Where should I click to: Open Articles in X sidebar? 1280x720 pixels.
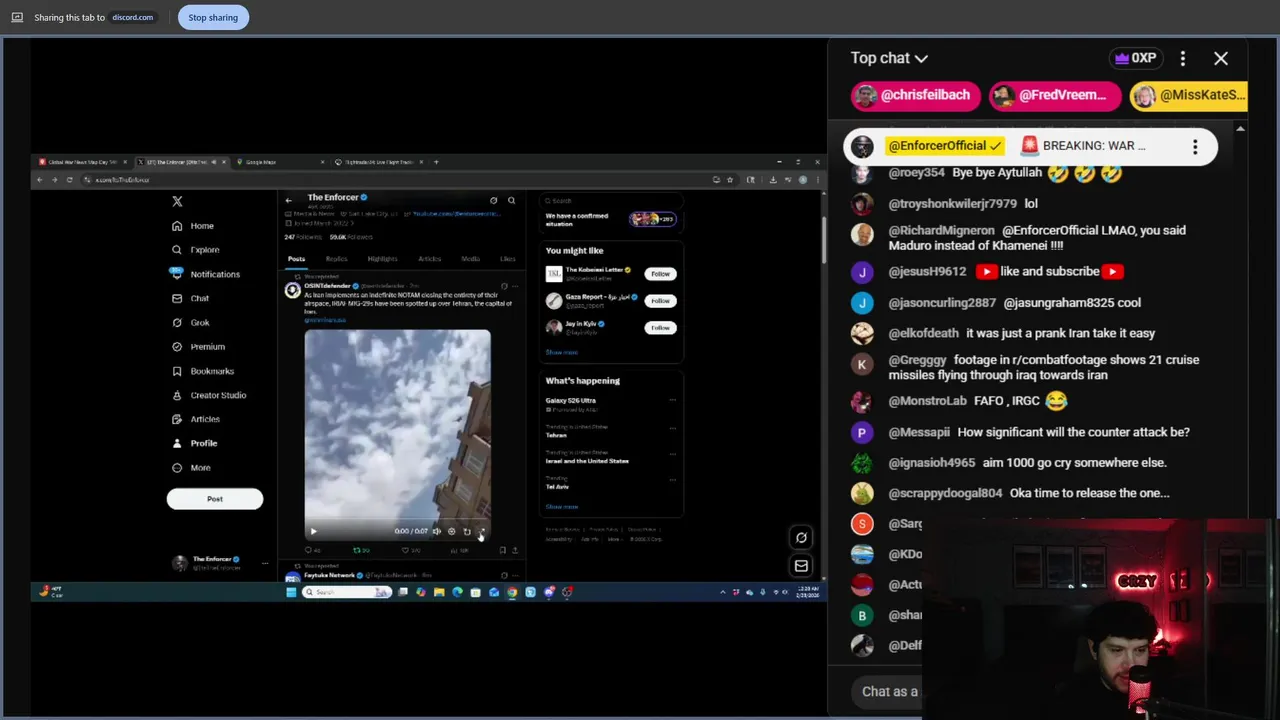[195, 419]
